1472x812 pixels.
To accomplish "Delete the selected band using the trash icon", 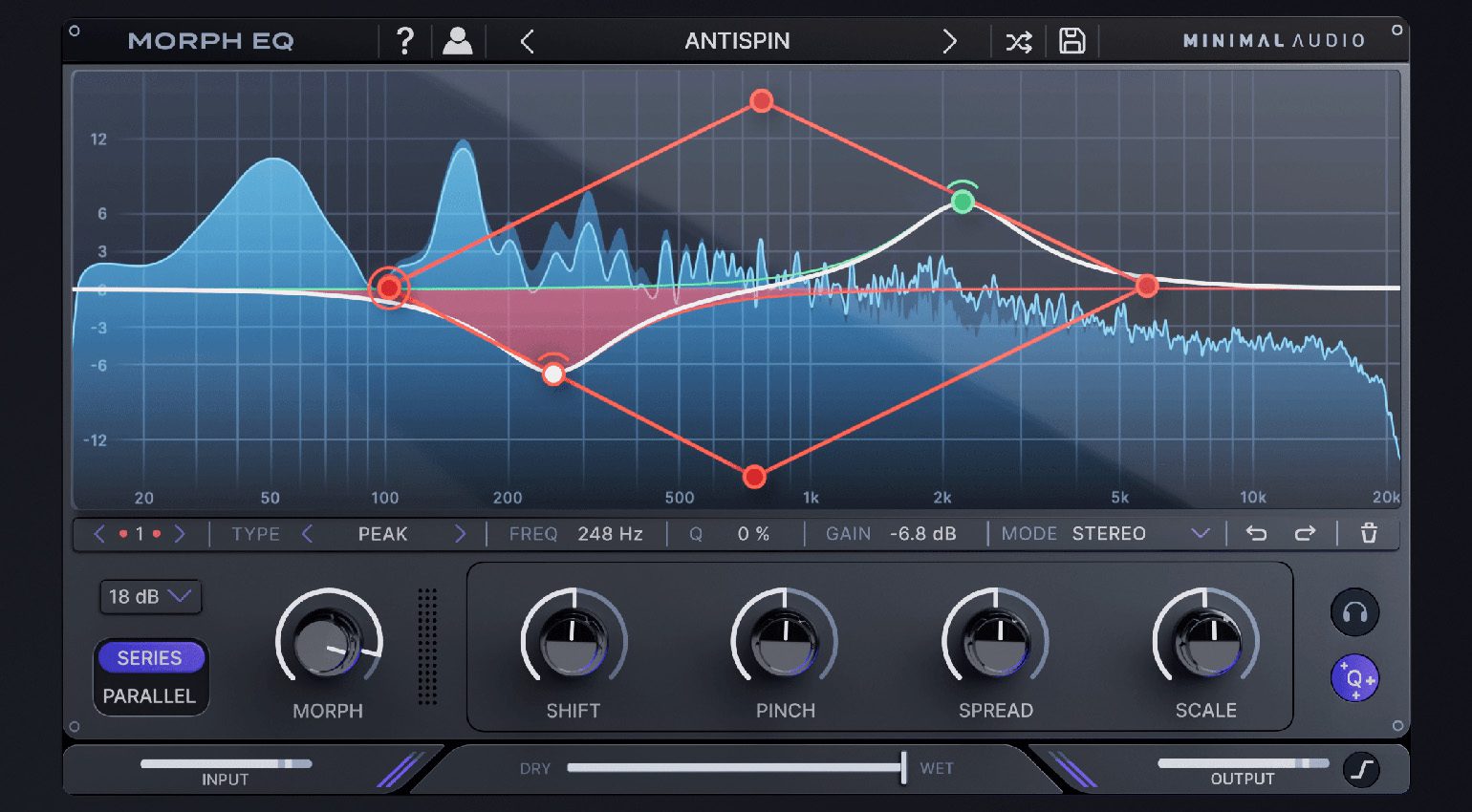I will (1368, 533).
